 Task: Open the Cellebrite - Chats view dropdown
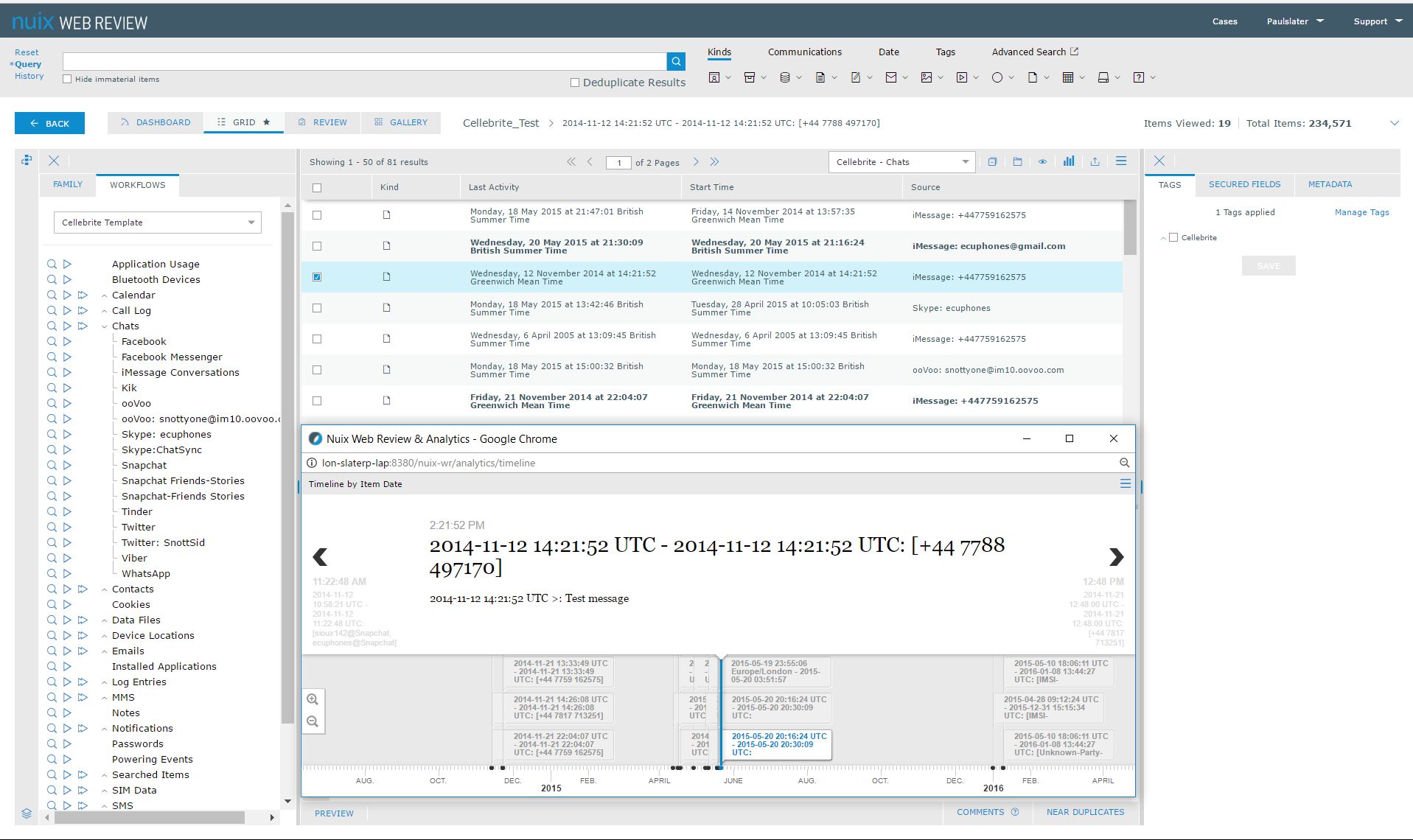pyautogui.click(x=901, y=162)
